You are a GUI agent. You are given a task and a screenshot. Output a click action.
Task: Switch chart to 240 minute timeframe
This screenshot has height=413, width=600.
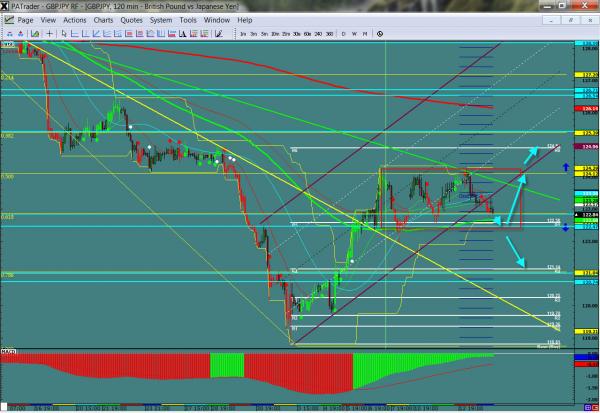(318, 34)
